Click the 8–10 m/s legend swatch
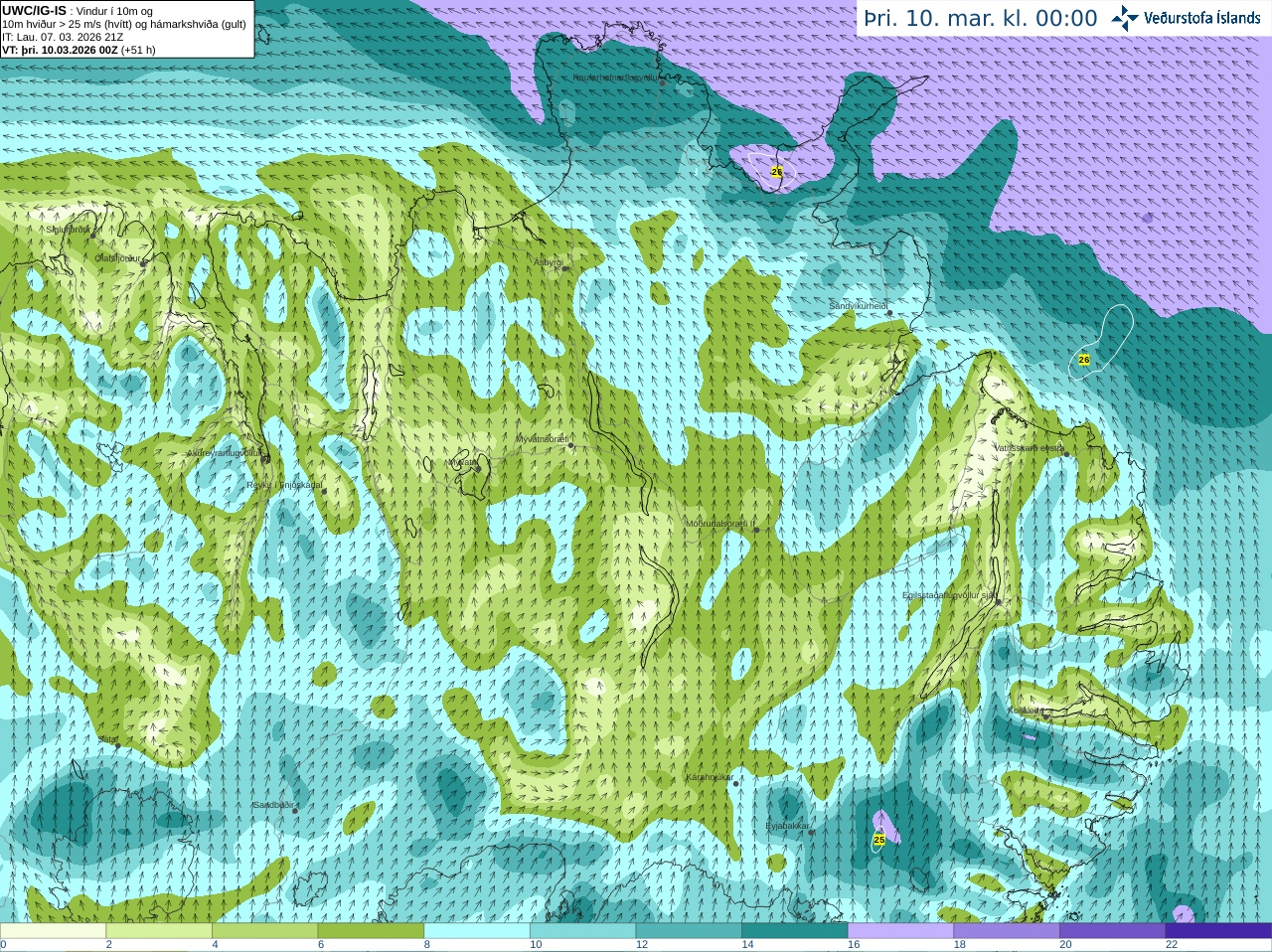 pyautogui.click(x=477, y=931)
